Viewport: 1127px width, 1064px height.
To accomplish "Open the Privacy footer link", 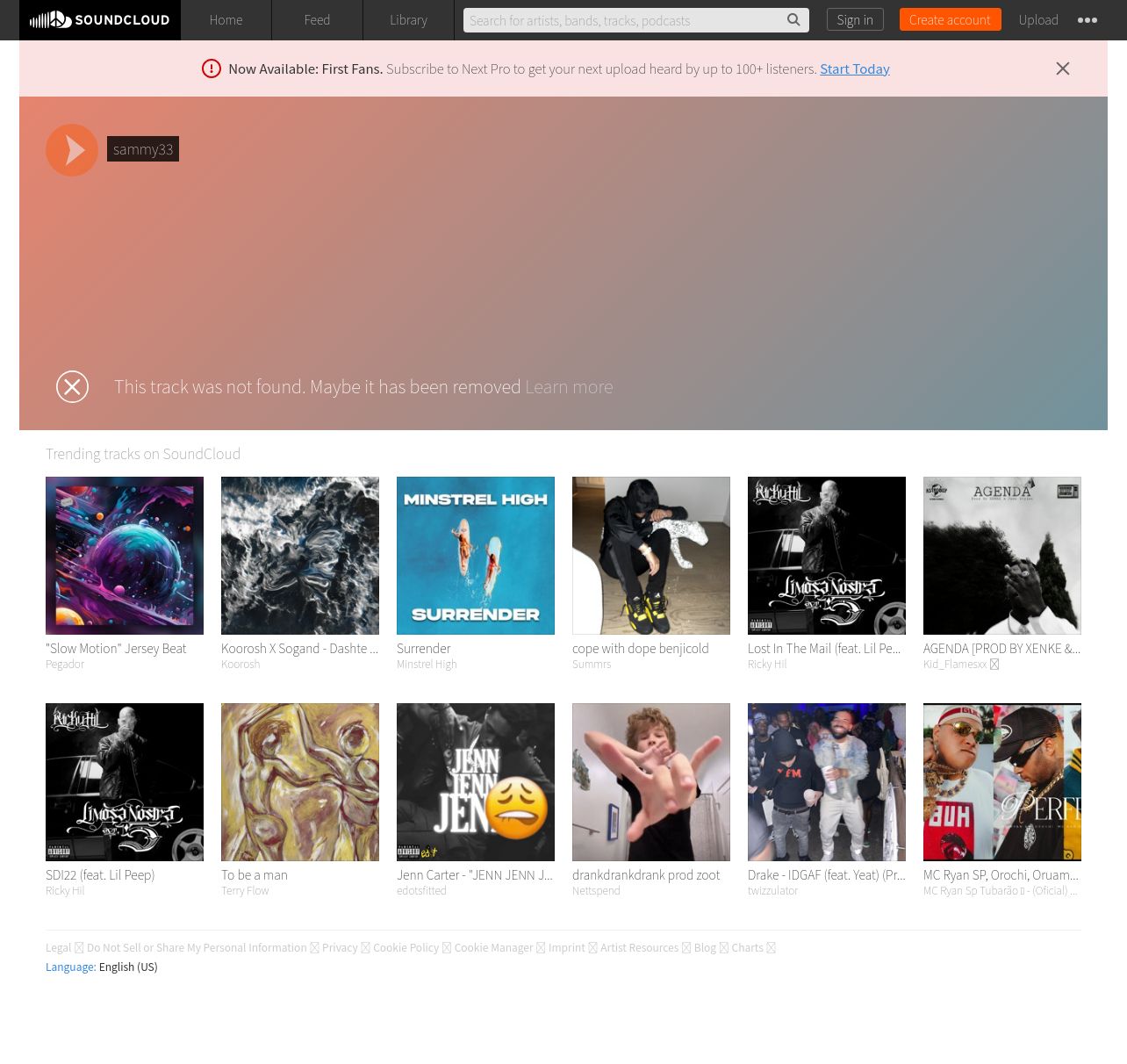I will click(x=340, y=948).
